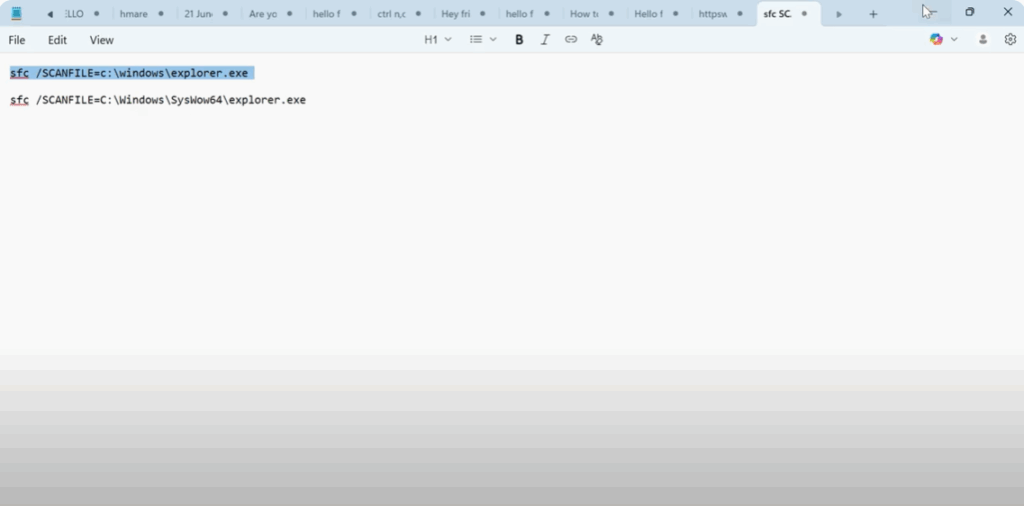Open Copilot from its colorful icon
The image size is (1024, 506).
point(936,39)
